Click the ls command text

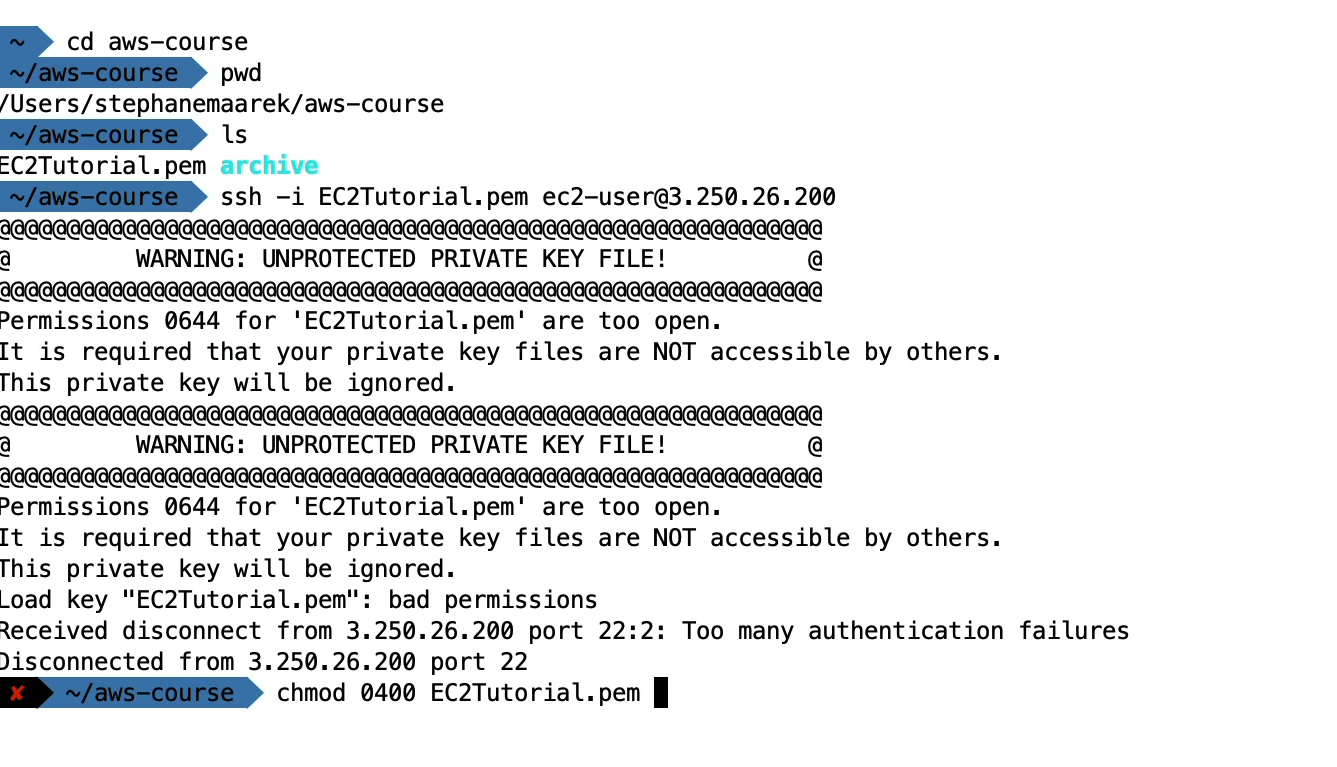point(234,135)
